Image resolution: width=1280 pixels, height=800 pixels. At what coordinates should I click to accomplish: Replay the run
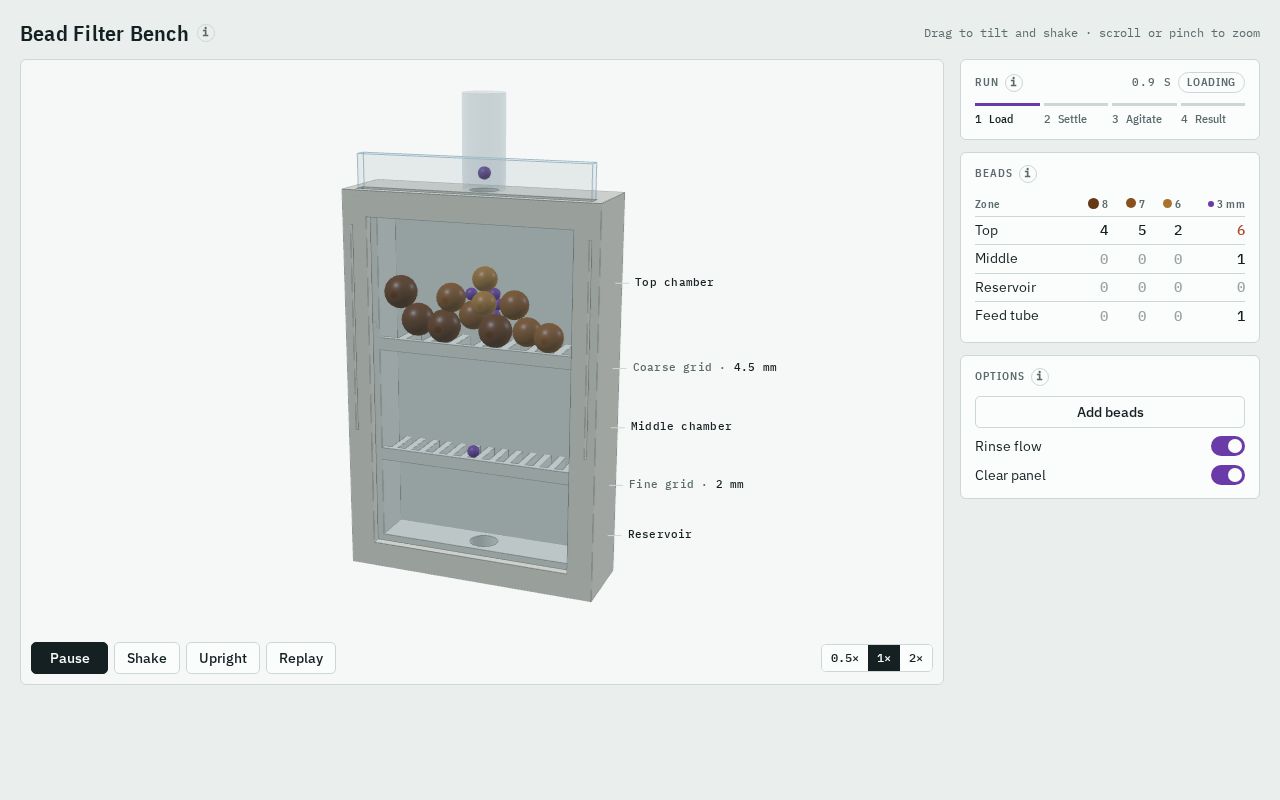(301, 658)
